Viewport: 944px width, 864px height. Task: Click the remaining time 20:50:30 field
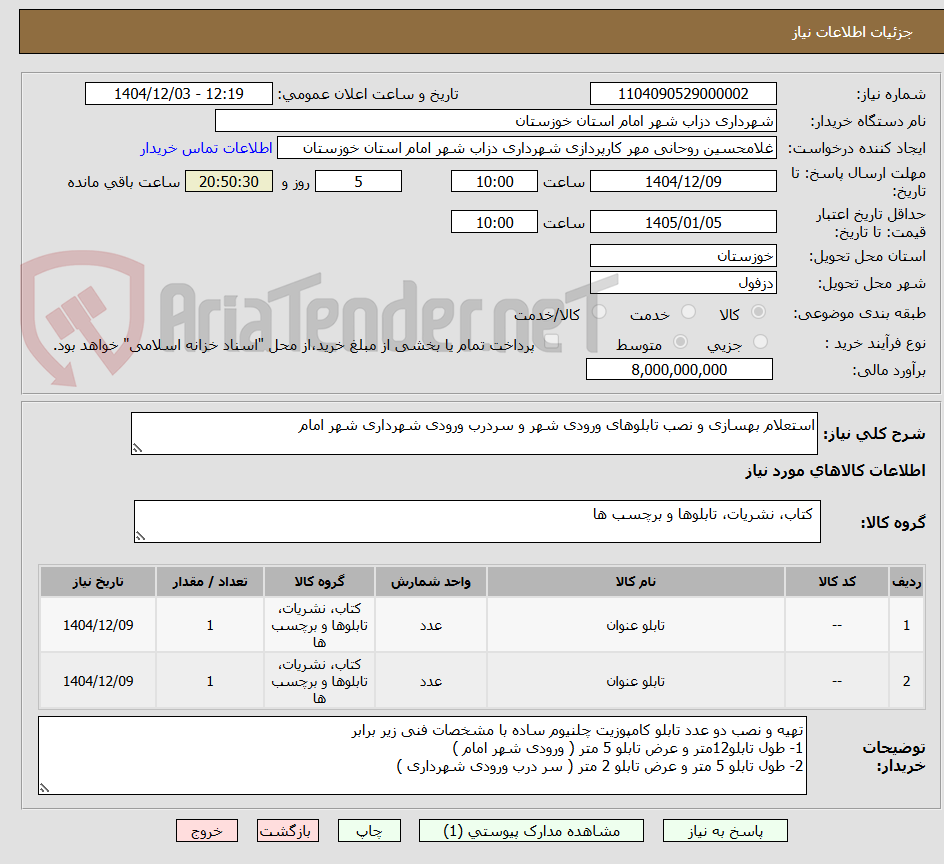point(229,181)
